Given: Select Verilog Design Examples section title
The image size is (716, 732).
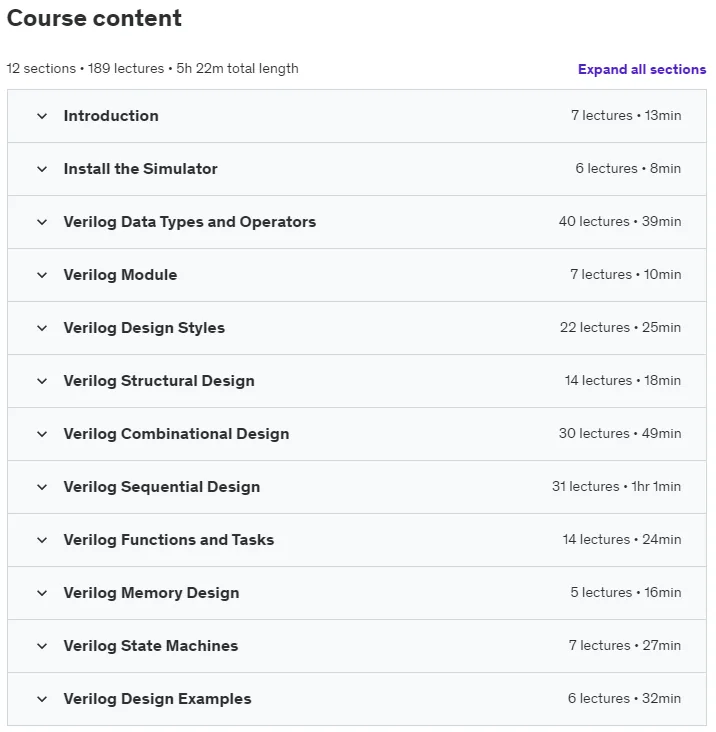Looking at the screenshot, I should pyautogui.click(x=157, y=699).
